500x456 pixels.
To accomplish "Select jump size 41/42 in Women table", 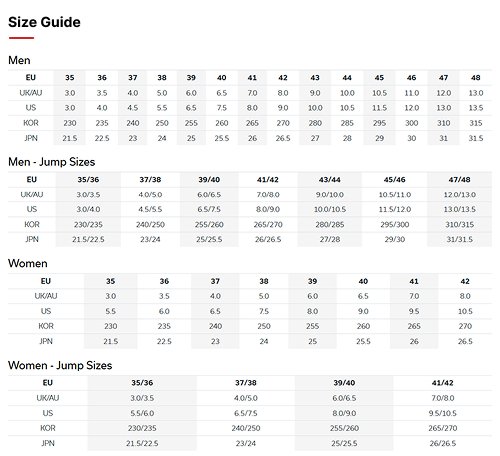I will click(x=442, y=383).
